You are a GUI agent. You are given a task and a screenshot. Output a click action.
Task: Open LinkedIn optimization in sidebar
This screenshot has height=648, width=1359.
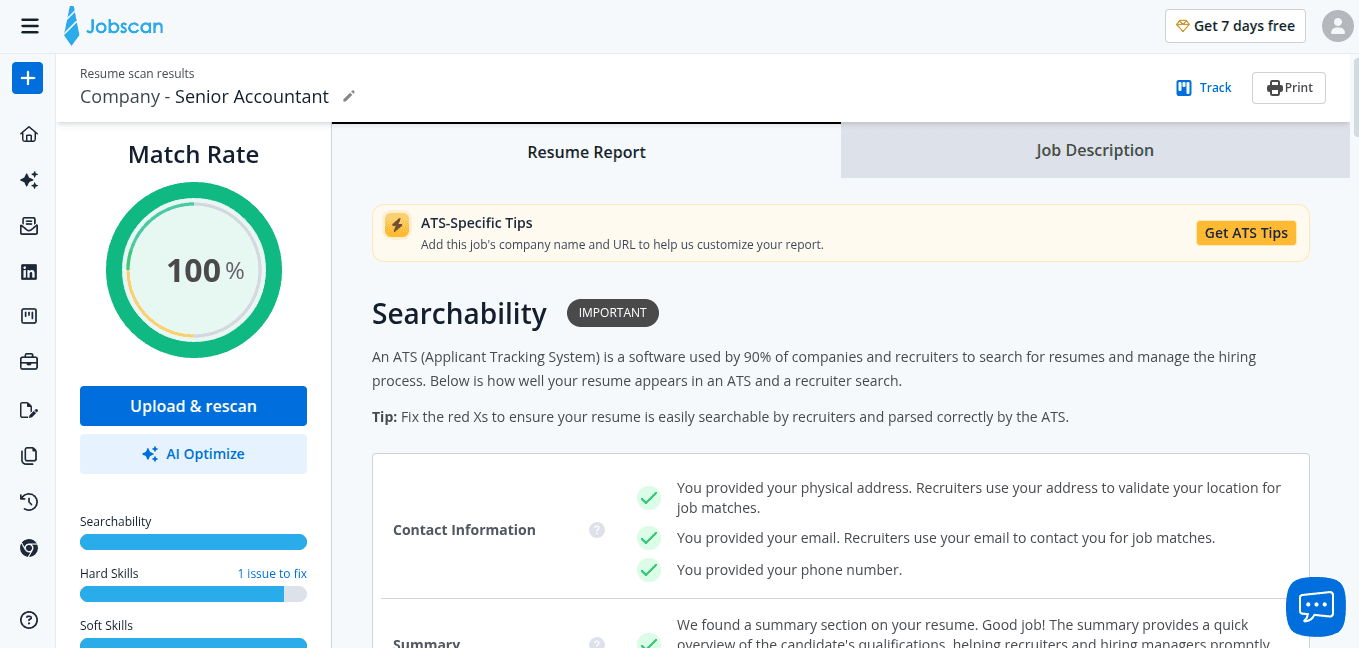click(29, 271)
